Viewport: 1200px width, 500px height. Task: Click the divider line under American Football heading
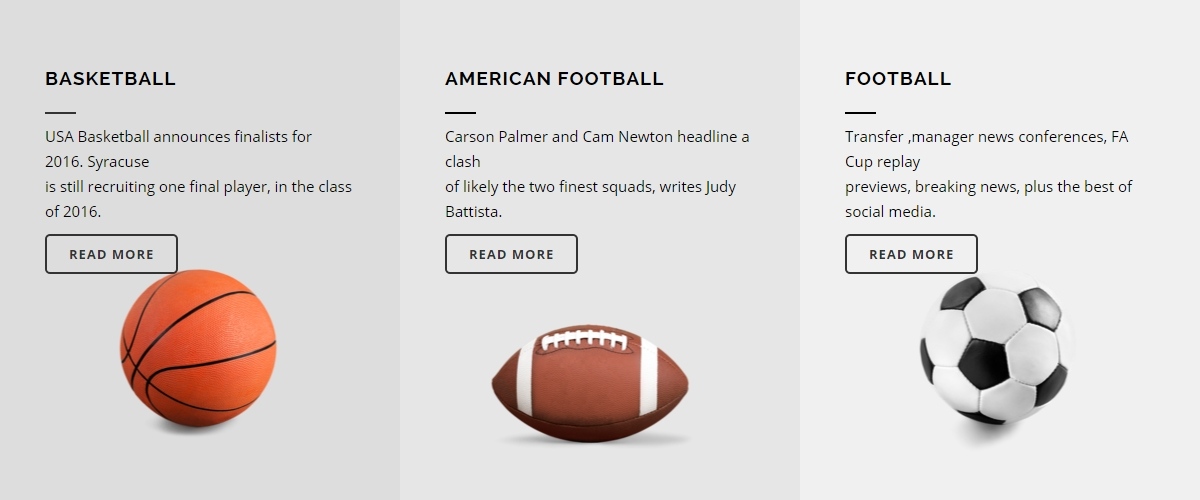(x=460, y=113)
